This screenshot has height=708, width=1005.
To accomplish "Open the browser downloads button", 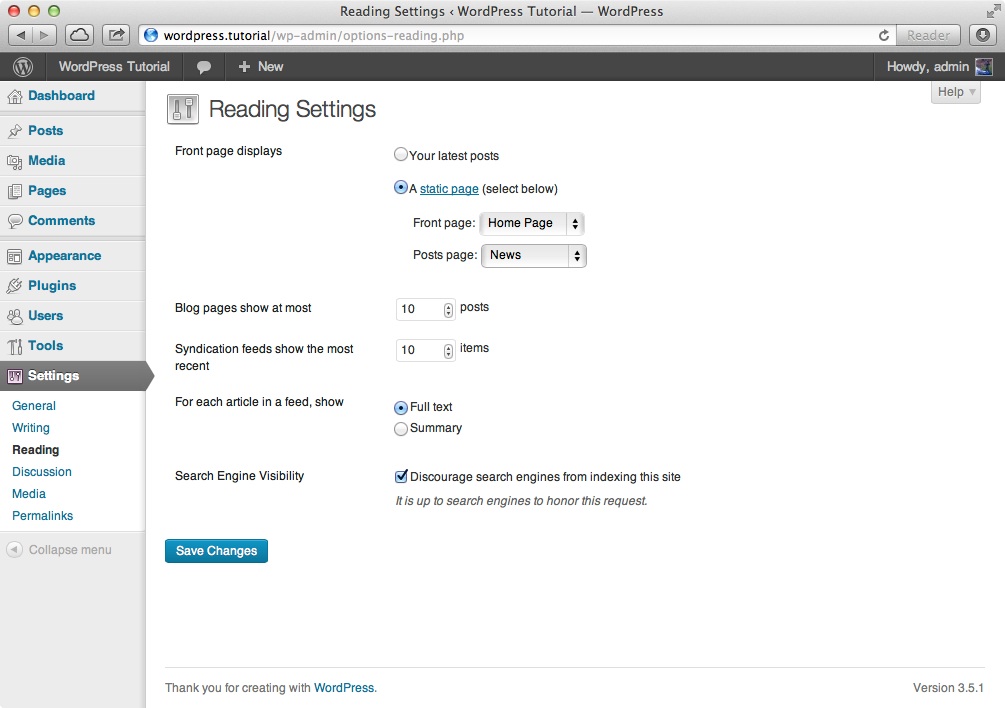I will [x=983, y=35].
